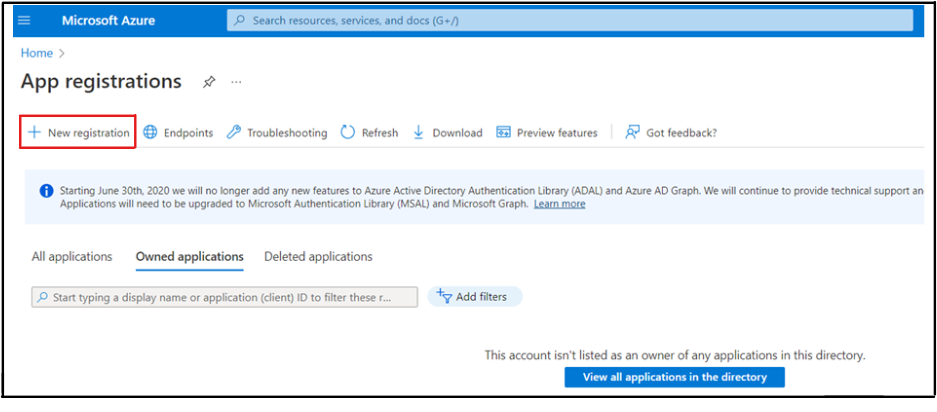Switch to Deleted applications tab
Image resolution: width=937 pixels, height=412 pixels.
coord(319,257)
